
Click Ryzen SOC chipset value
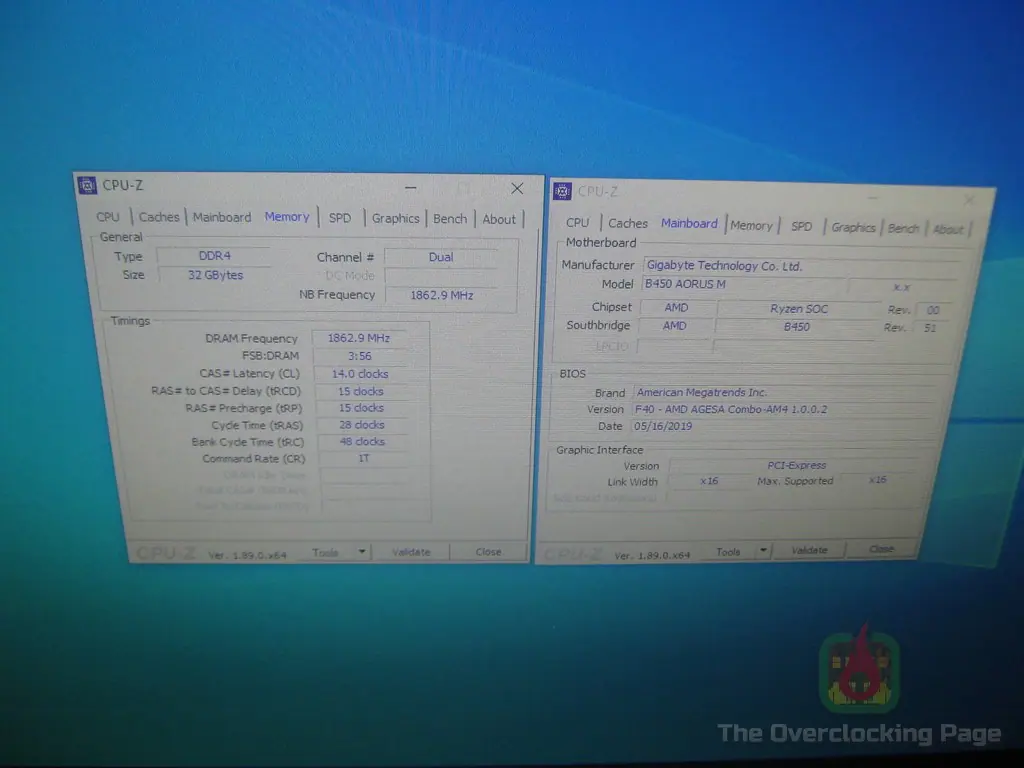[x=799, y=309]
